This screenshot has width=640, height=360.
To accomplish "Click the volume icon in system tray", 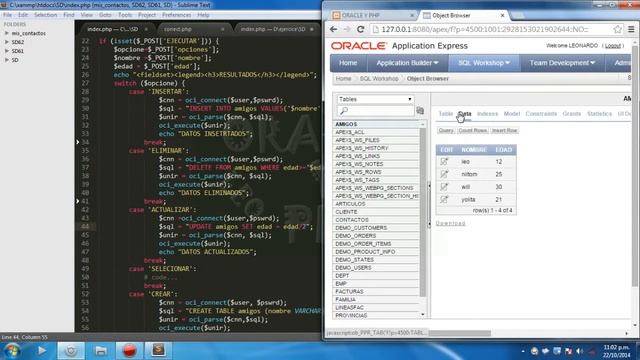I will click(x=580, y=351).
